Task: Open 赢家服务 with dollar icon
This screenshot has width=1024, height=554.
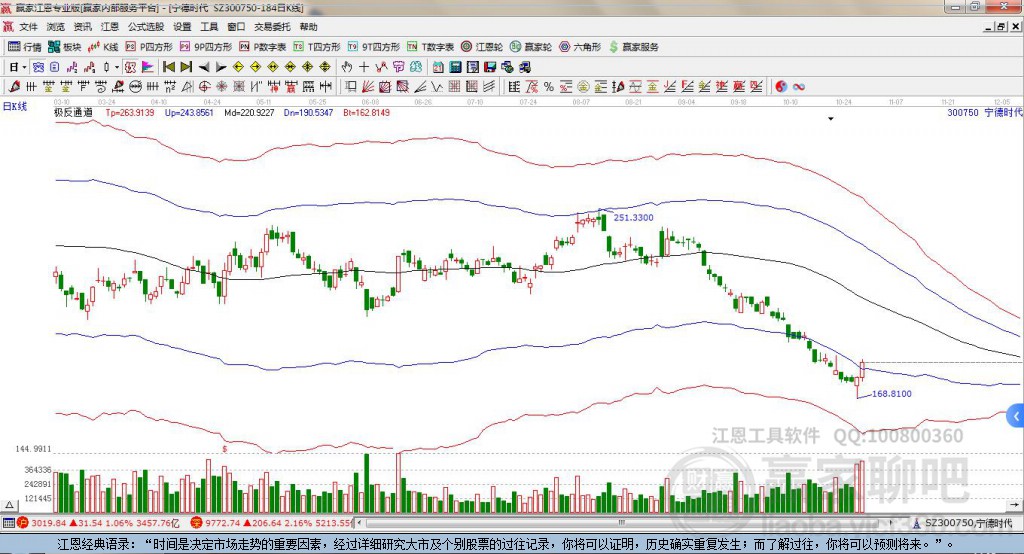Action: (633, 47)
